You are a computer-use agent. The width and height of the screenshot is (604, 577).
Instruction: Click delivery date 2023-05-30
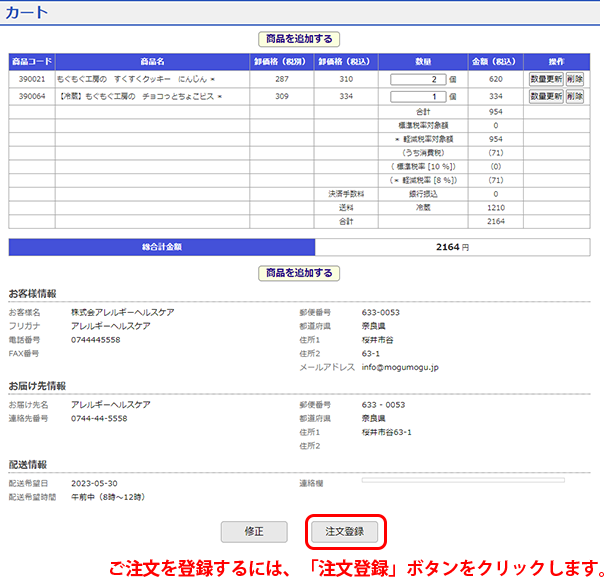pyautogui.click(x=94, y=482)
